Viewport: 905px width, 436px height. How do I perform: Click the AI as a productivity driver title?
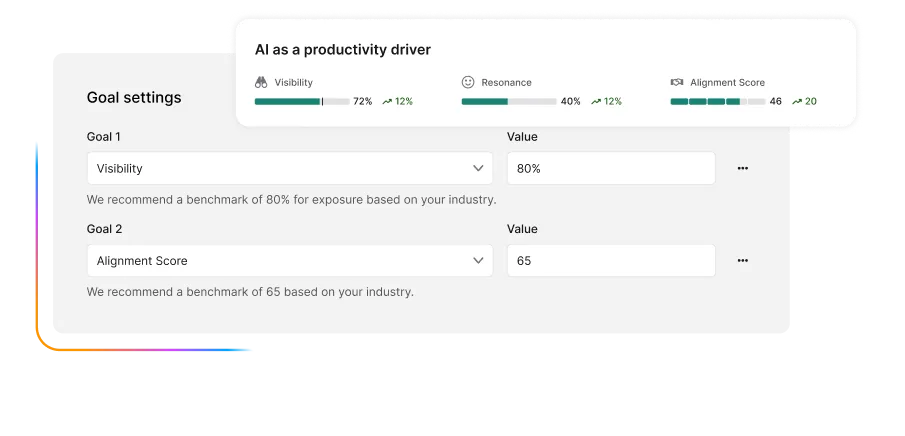(x=343, y=49)
